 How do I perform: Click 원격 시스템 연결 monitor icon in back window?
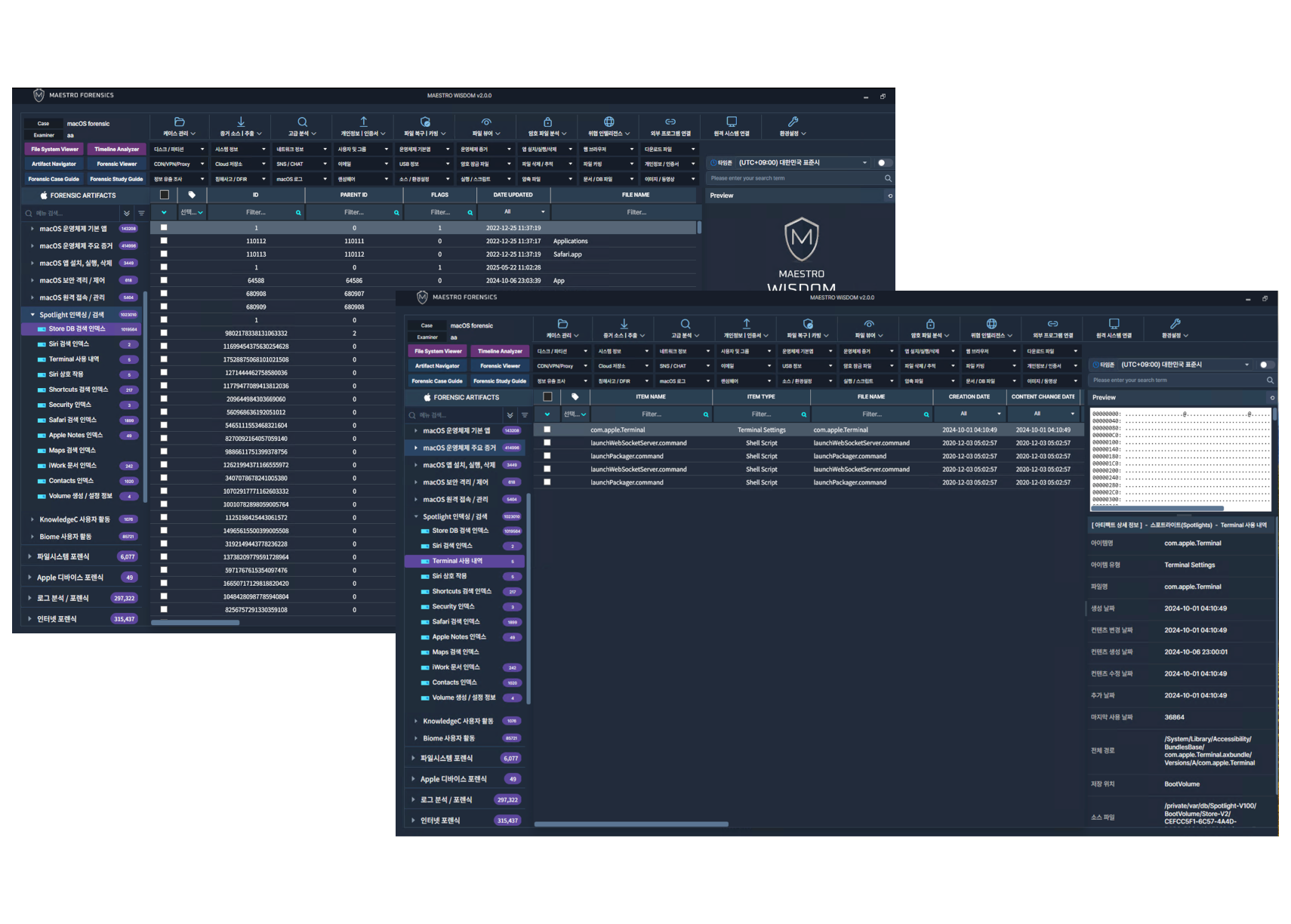[732, 122]
